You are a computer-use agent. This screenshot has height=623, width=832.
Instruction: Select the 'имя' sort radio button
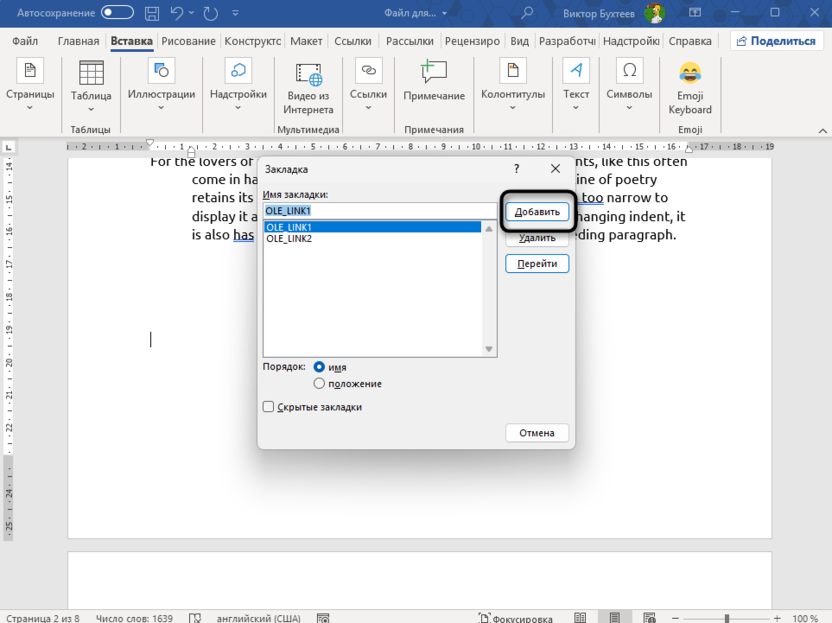coord(320,367)
